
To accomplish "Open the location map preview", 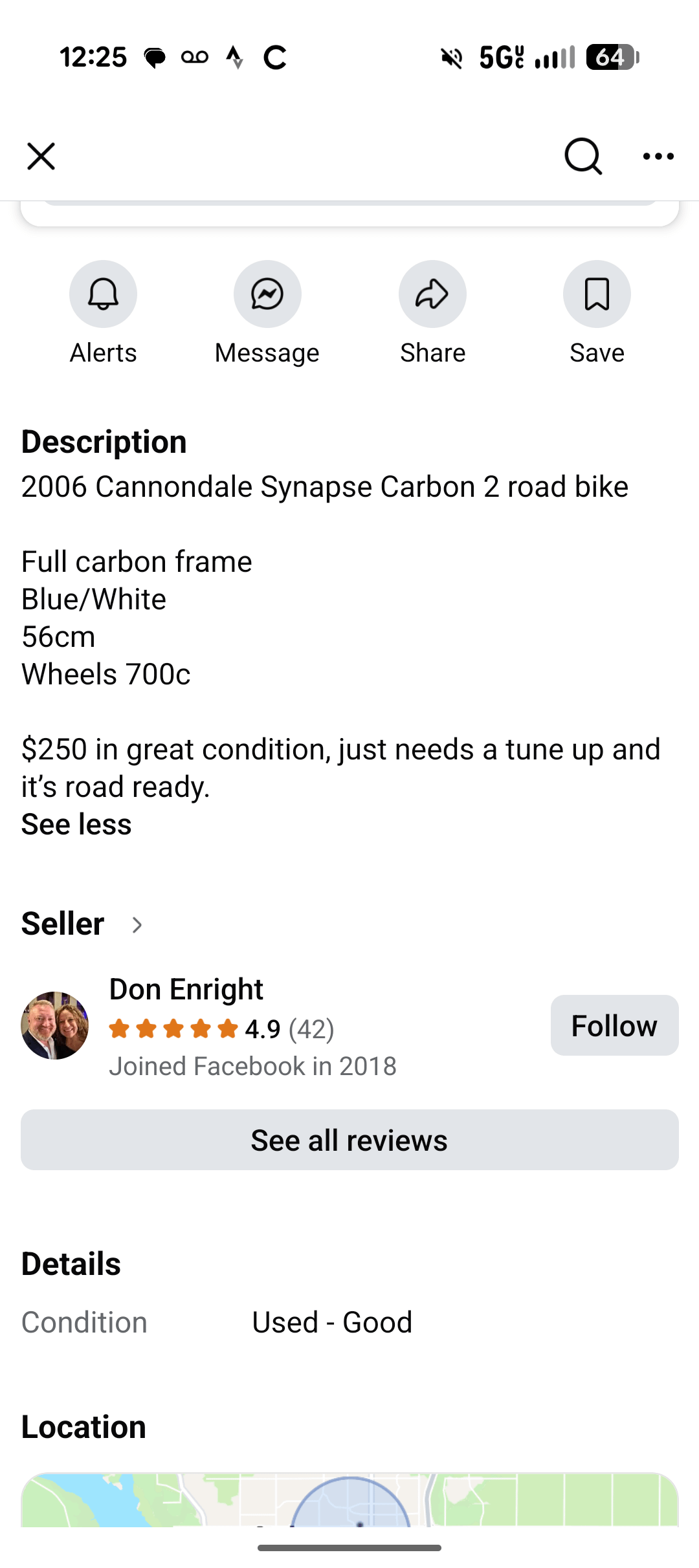I will coord(349,1499).
